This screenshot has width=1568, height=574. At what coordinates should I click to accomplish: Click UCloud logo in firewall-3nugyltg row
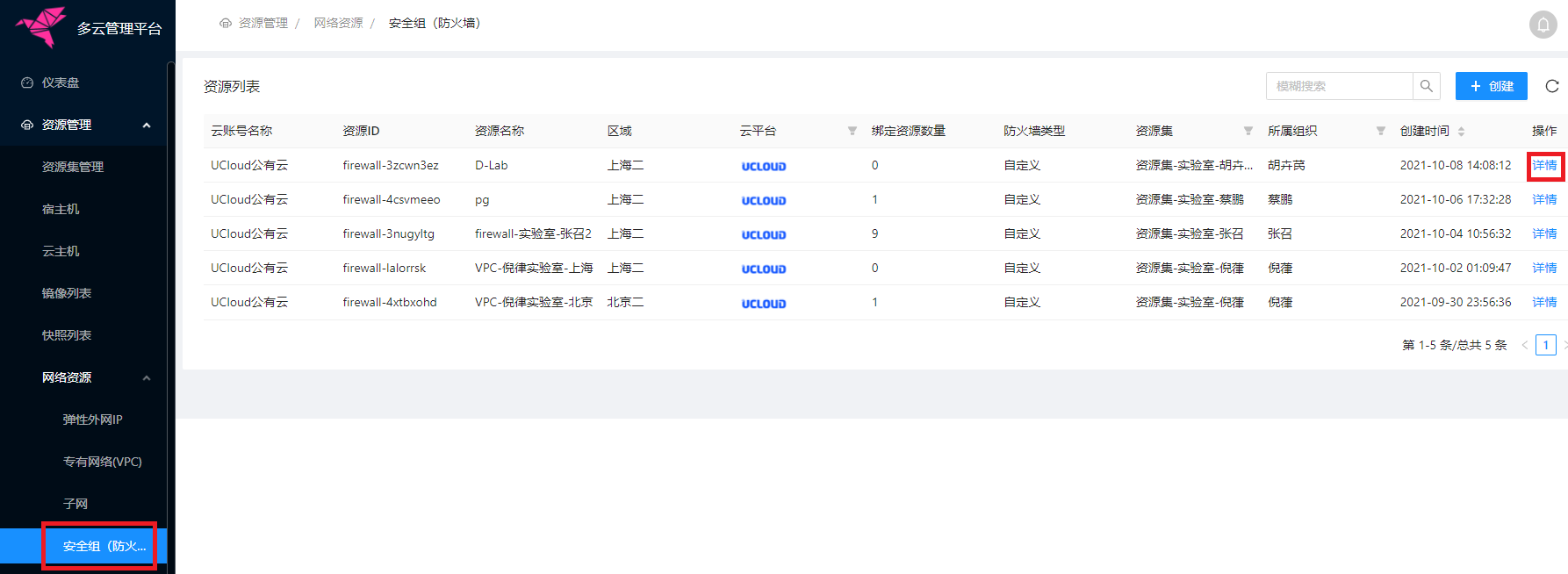click(764, 234)
